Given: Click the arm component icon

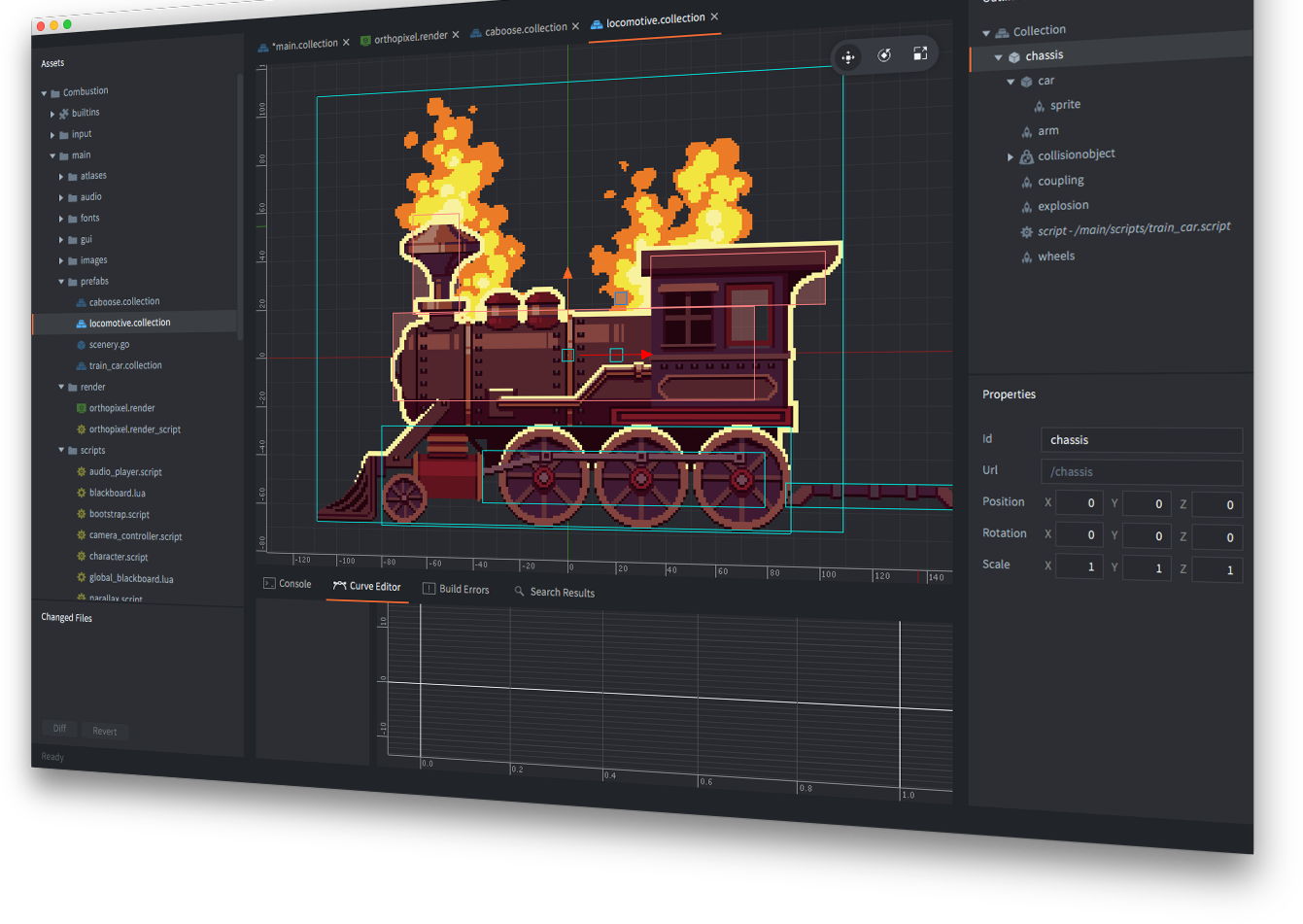Looking at the screenshot, I should [x=1026, y=132].
